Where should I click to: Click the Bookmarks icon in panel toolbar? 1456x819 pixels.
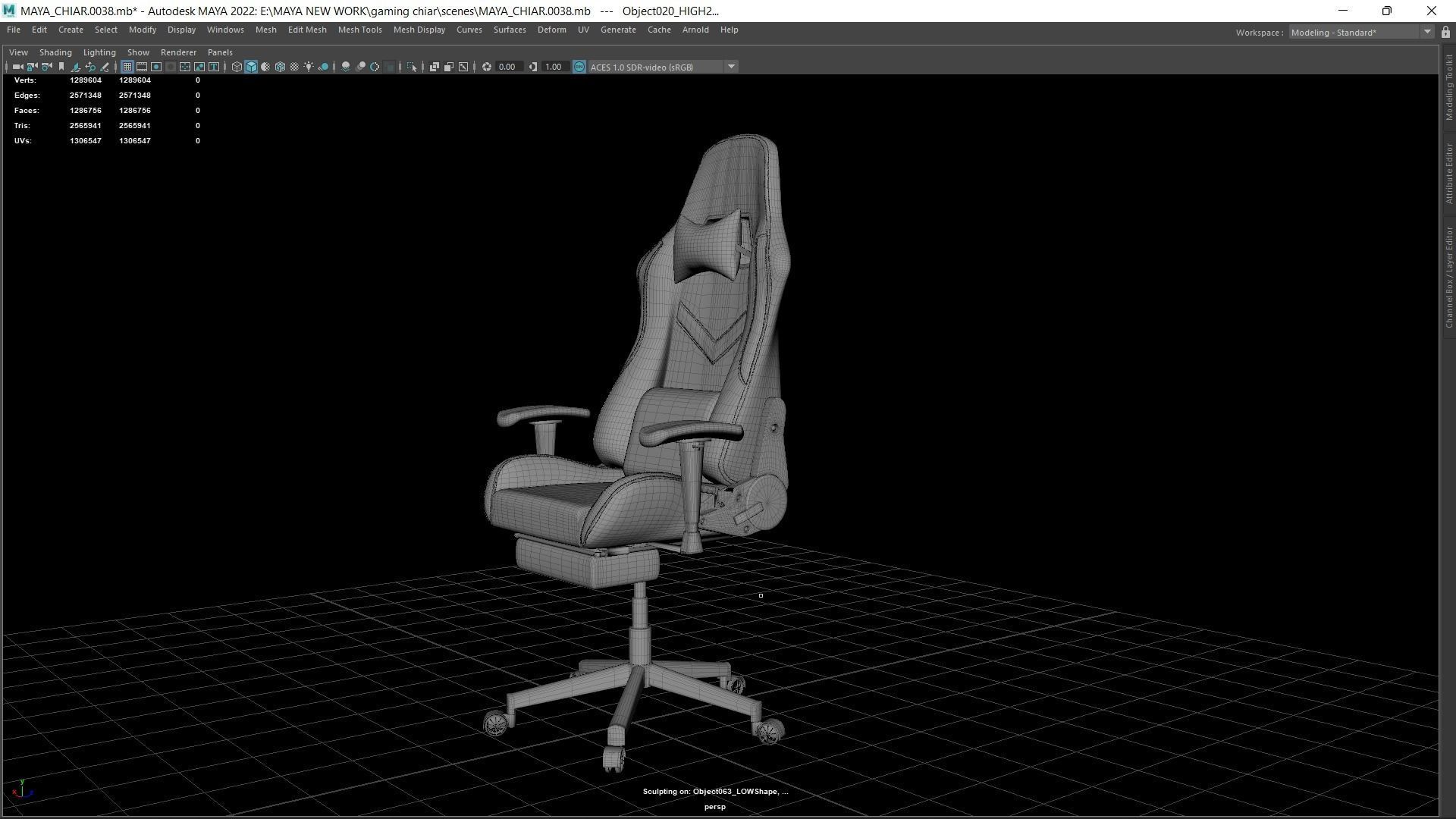tap(61, 67)
